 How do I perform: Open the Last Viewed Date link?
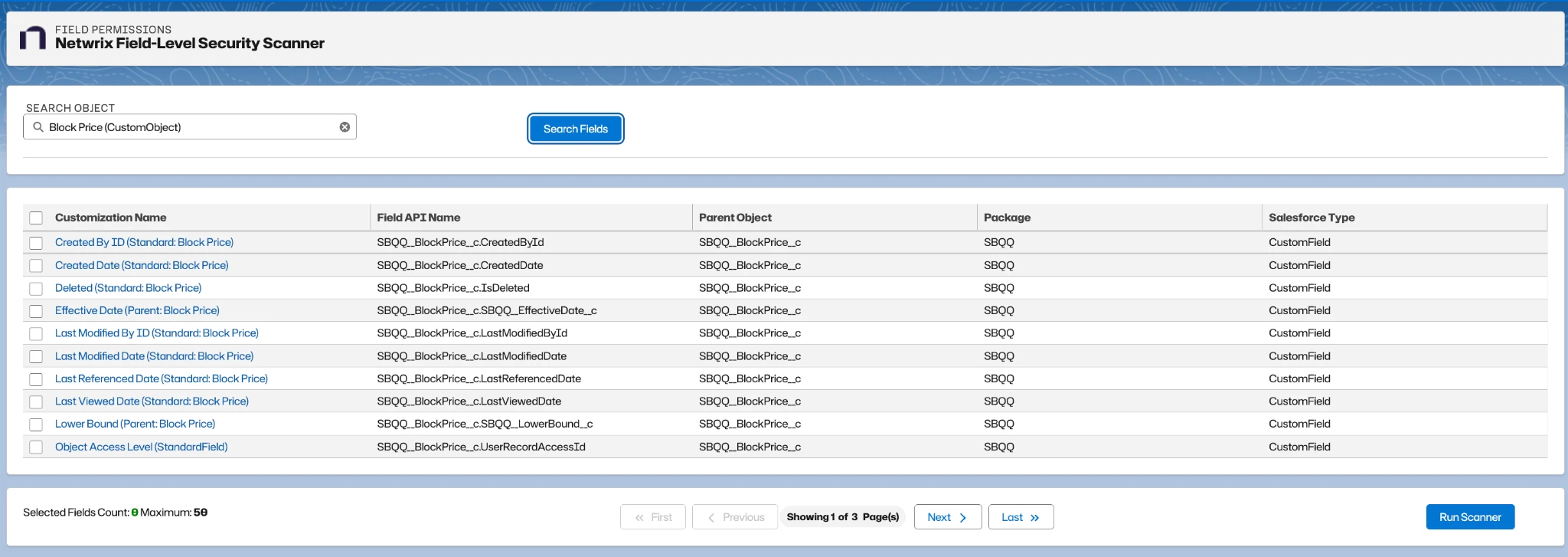coord(152,401)
